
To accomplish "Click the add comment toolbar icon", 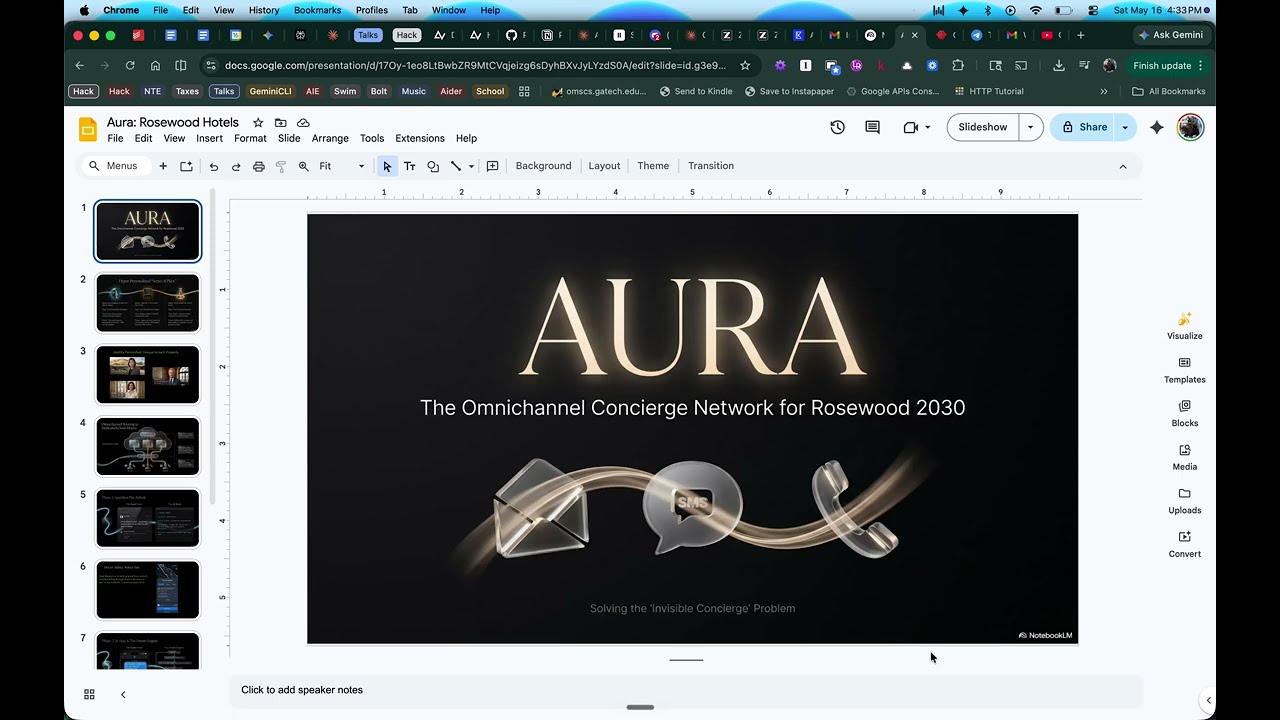I will coord(492,166).
